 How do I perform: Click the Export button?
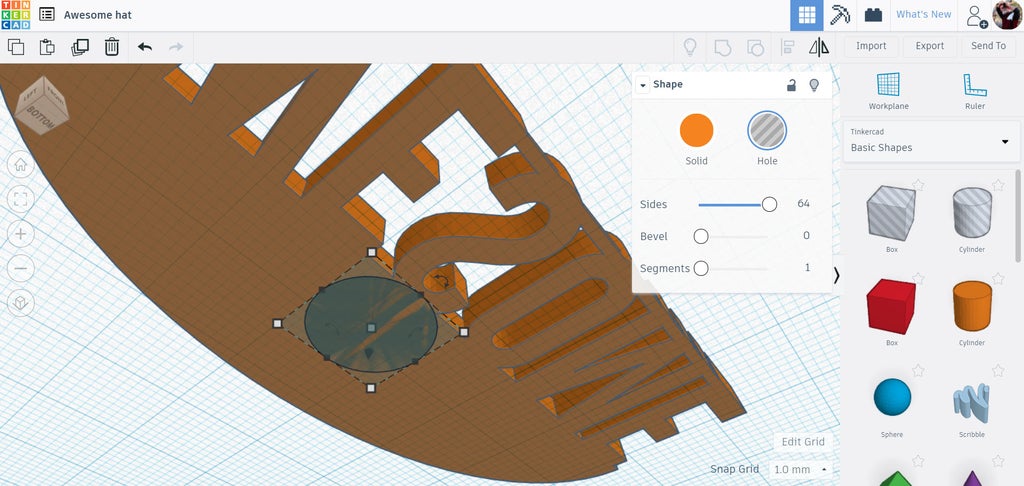click(929, 46)
